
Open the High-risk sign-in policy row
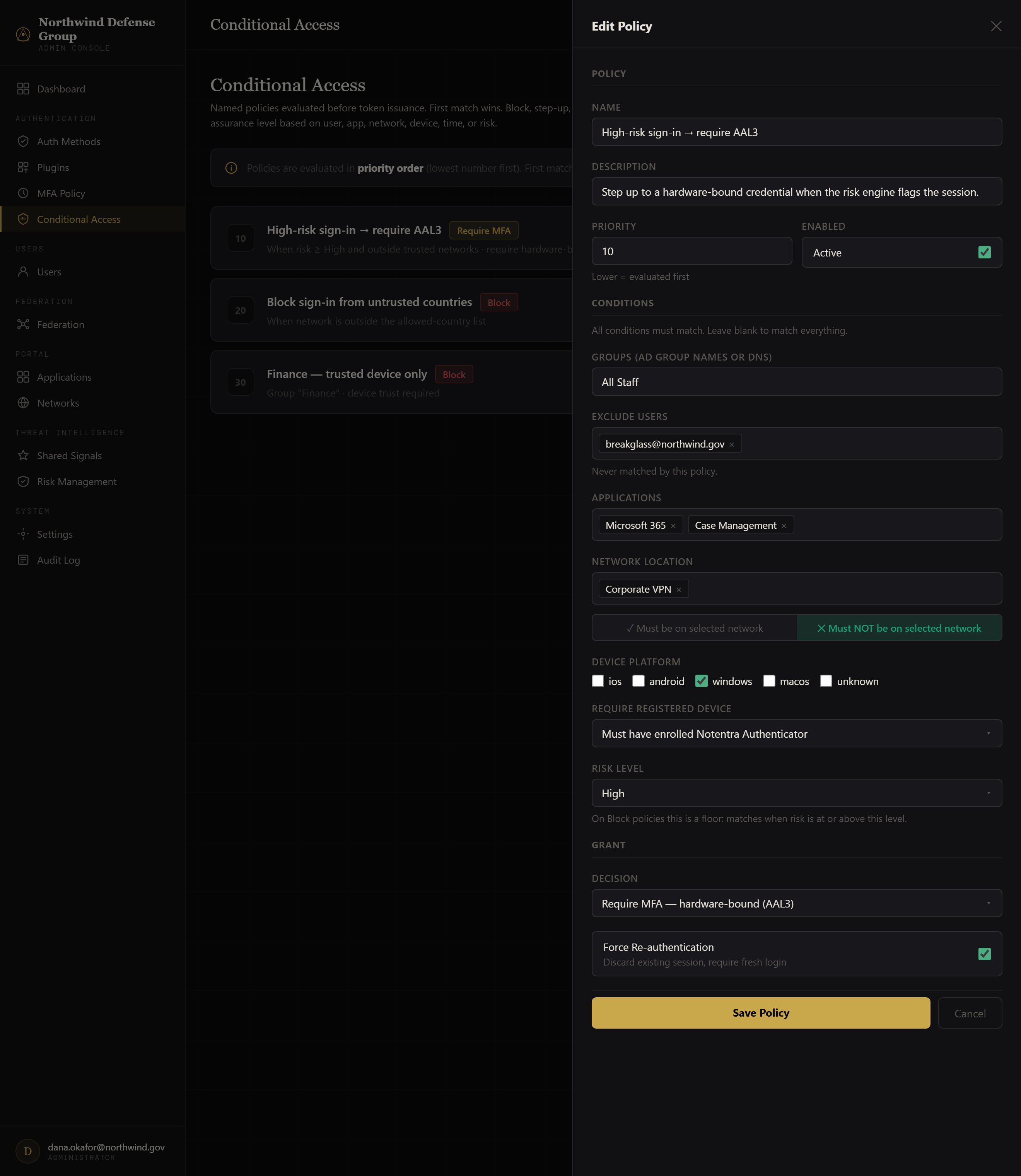[391, 238]
